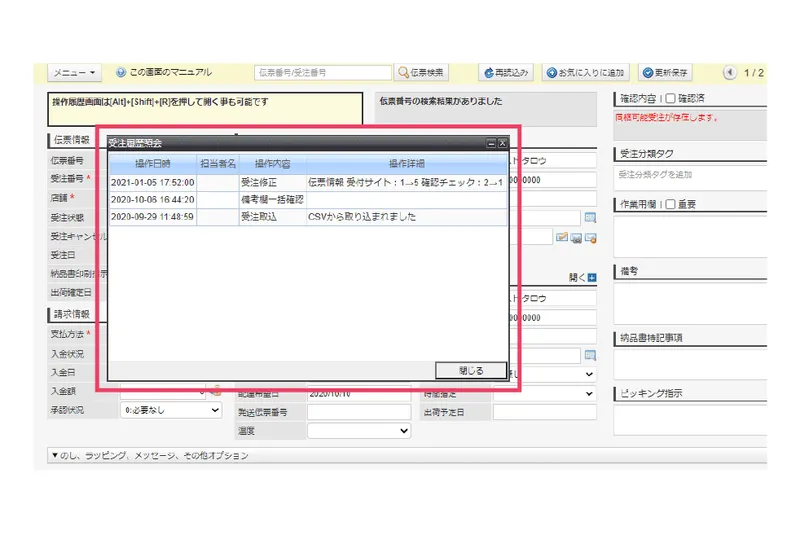Click the 再読込み reload button
Viewport: 800px width, 534px height.
506,72
